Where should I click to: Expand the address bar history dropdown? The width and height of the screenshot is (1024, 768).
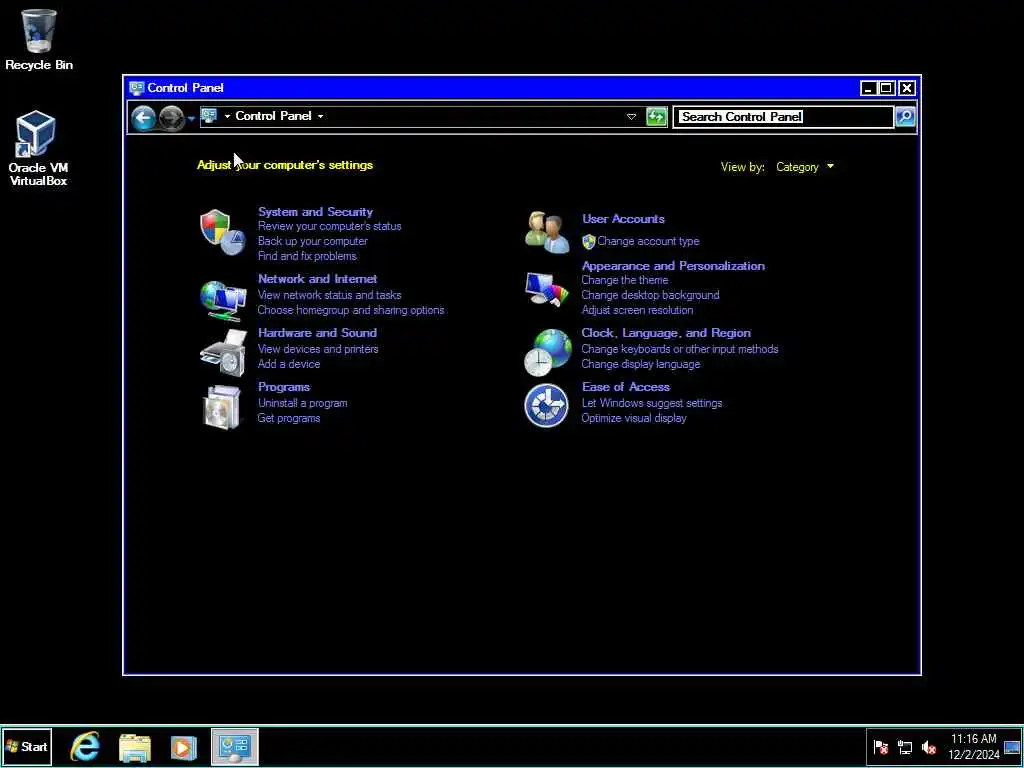pyautogui.click(x=631, y=117)
